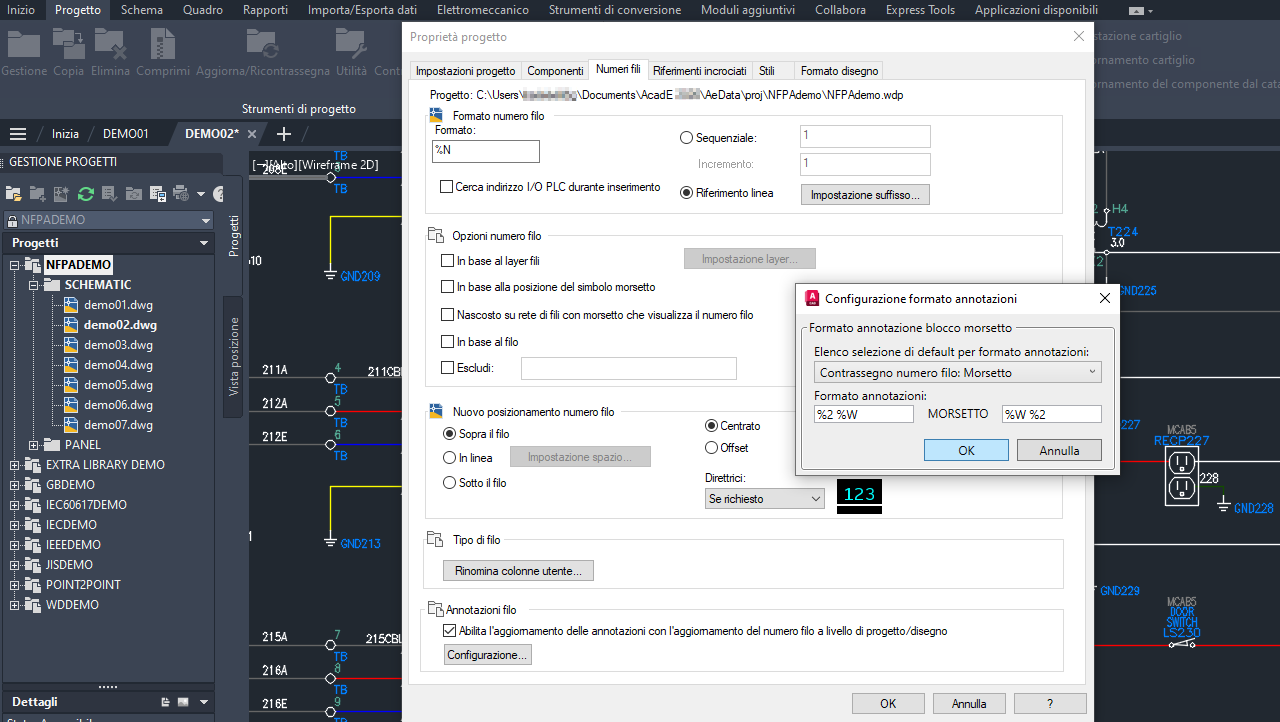Switch to the Riferimenti incrociati tab

coord(700,70)
